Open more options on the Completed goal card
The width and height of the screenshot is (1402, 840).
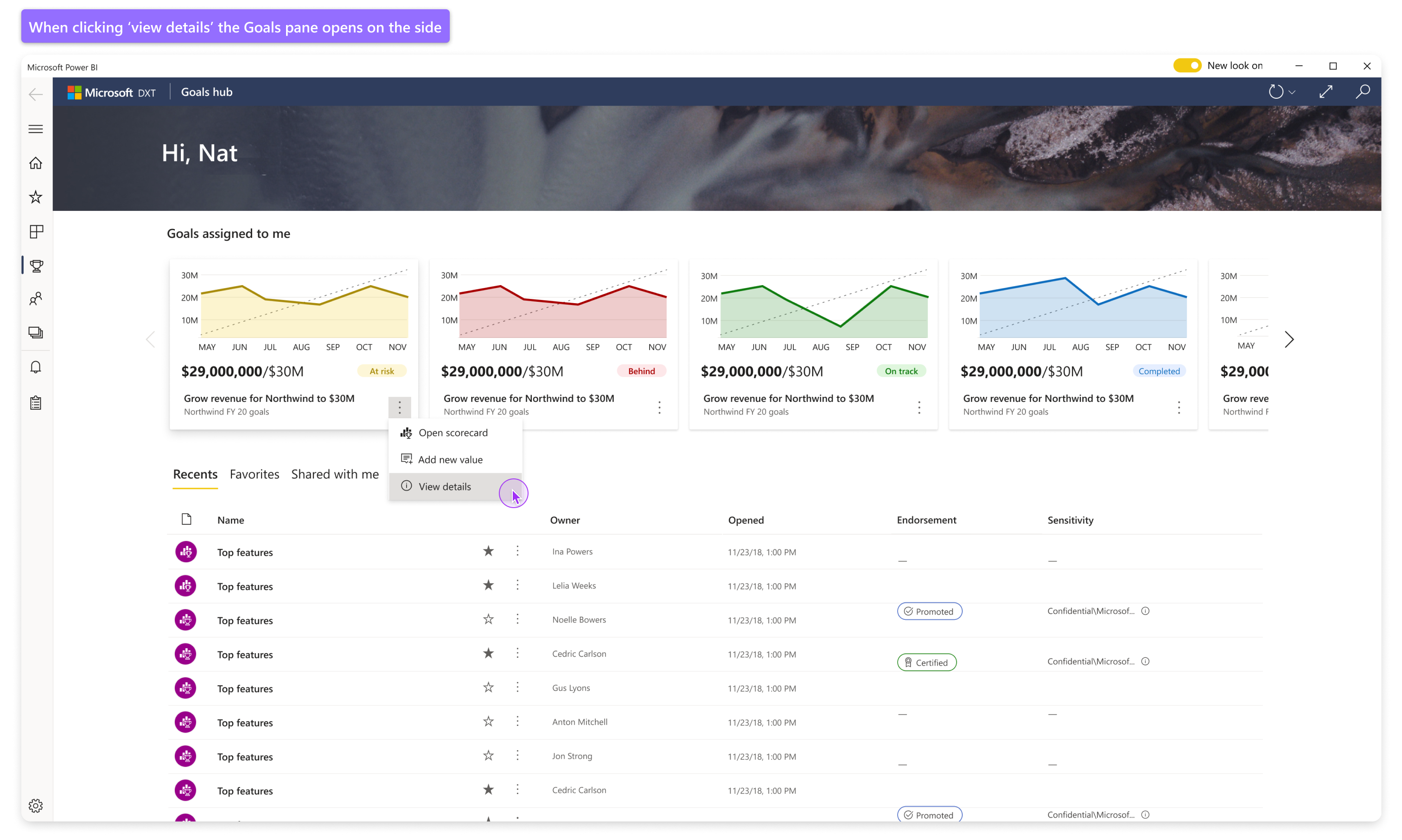coord(1179,407)
